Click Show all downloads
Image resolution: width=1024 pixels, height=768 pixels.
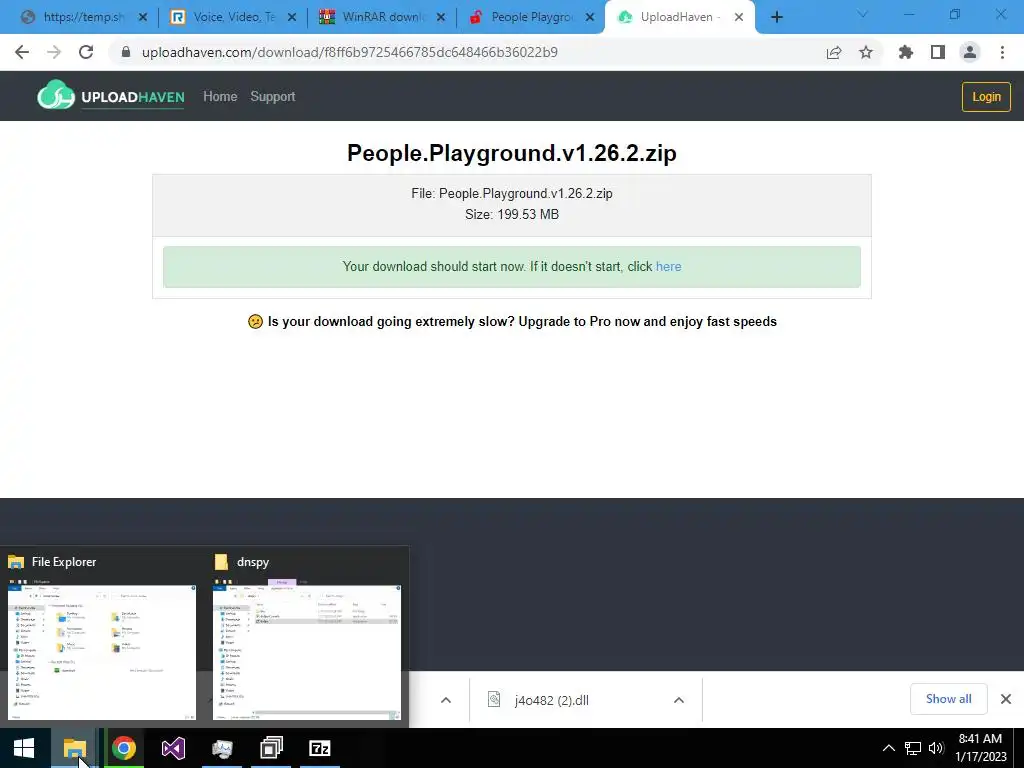point(948,699)
